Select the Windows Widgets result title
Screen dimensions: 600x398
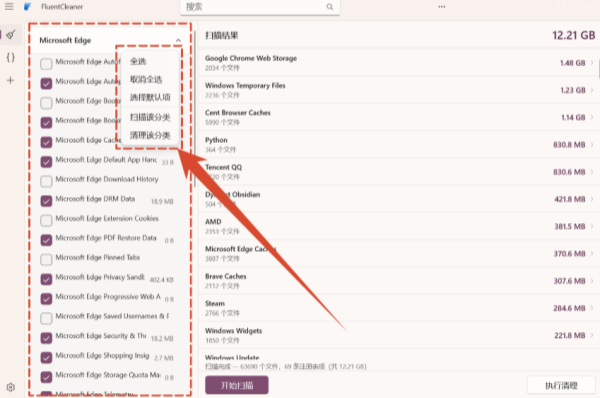click(233, 331)
